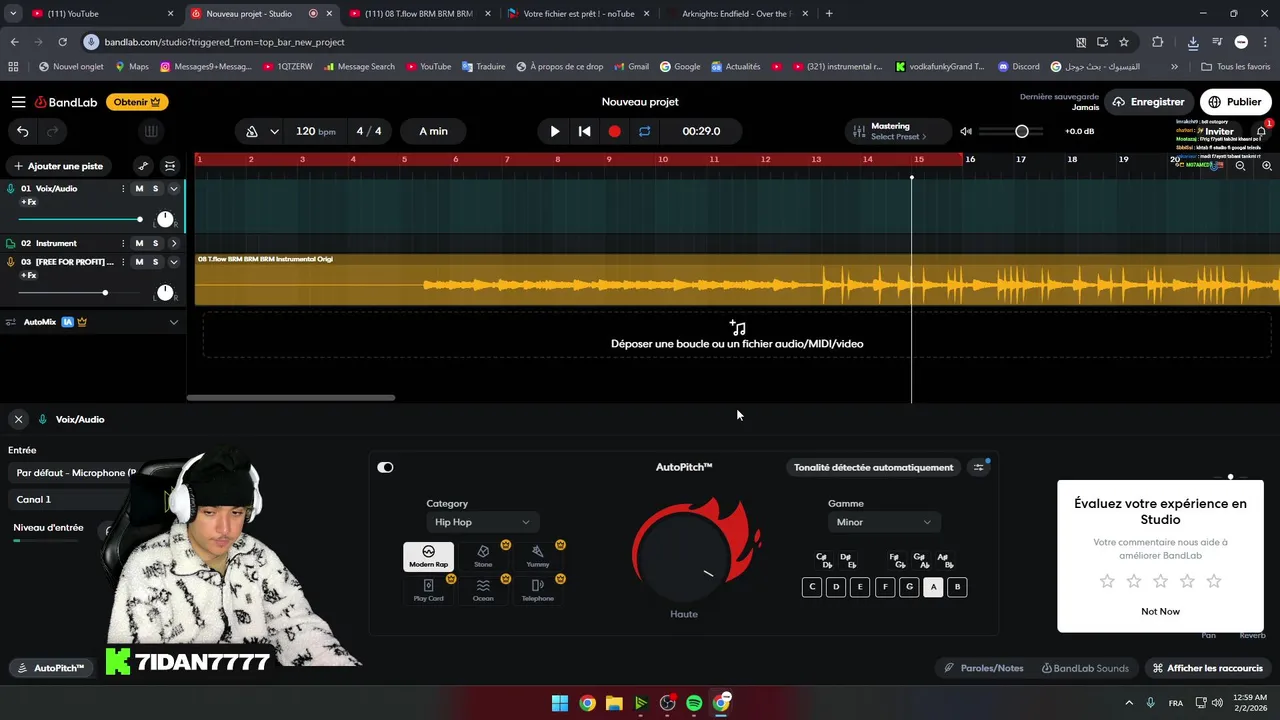The height and width of the screenshot is (720, 1280).
Task: Click Not Now in the rating popup
Action: click(x=1160, y=611)
